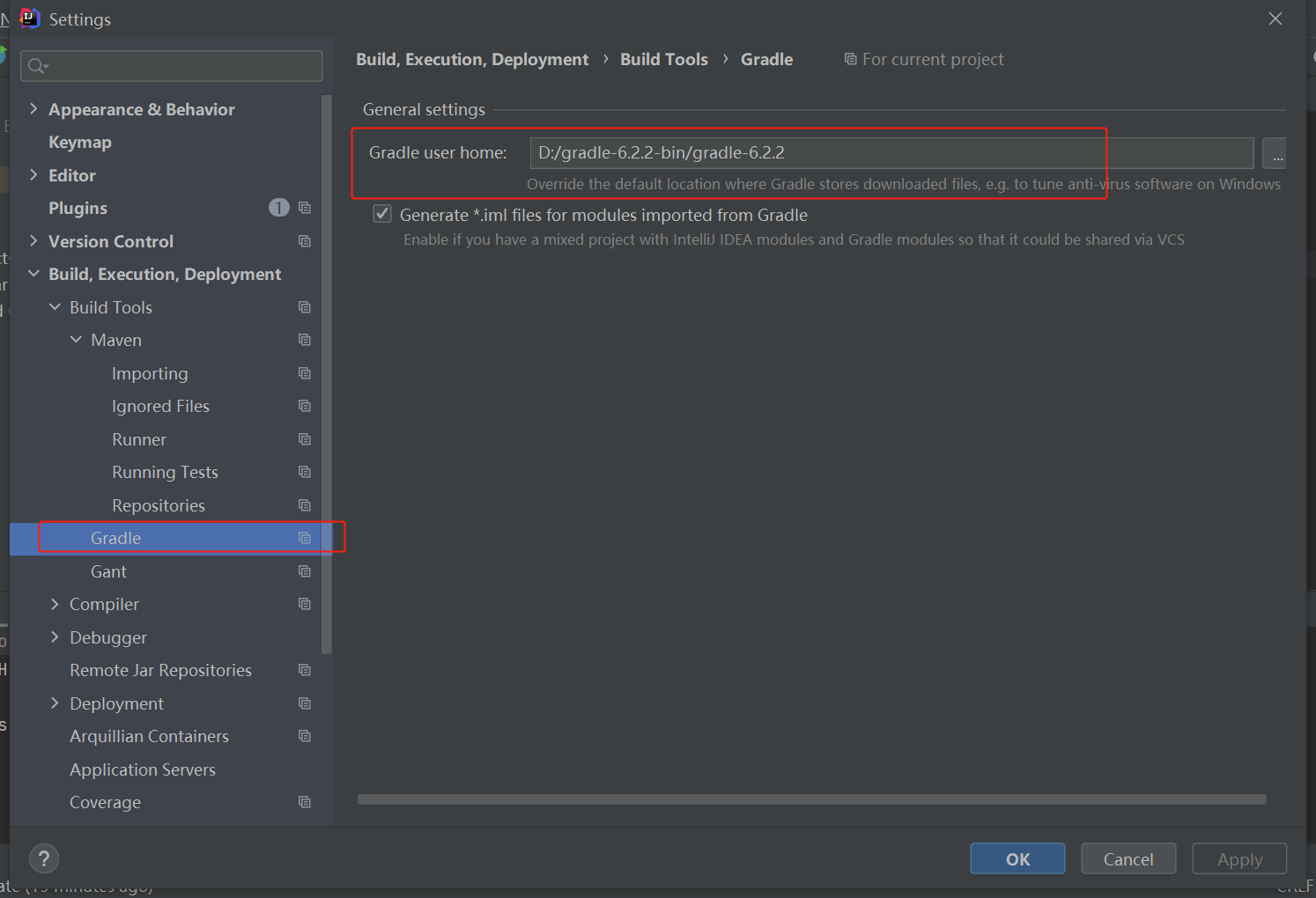Select Ignored Files under Maven
This screenshot has width=1316, height=898.
coord(160,407)
